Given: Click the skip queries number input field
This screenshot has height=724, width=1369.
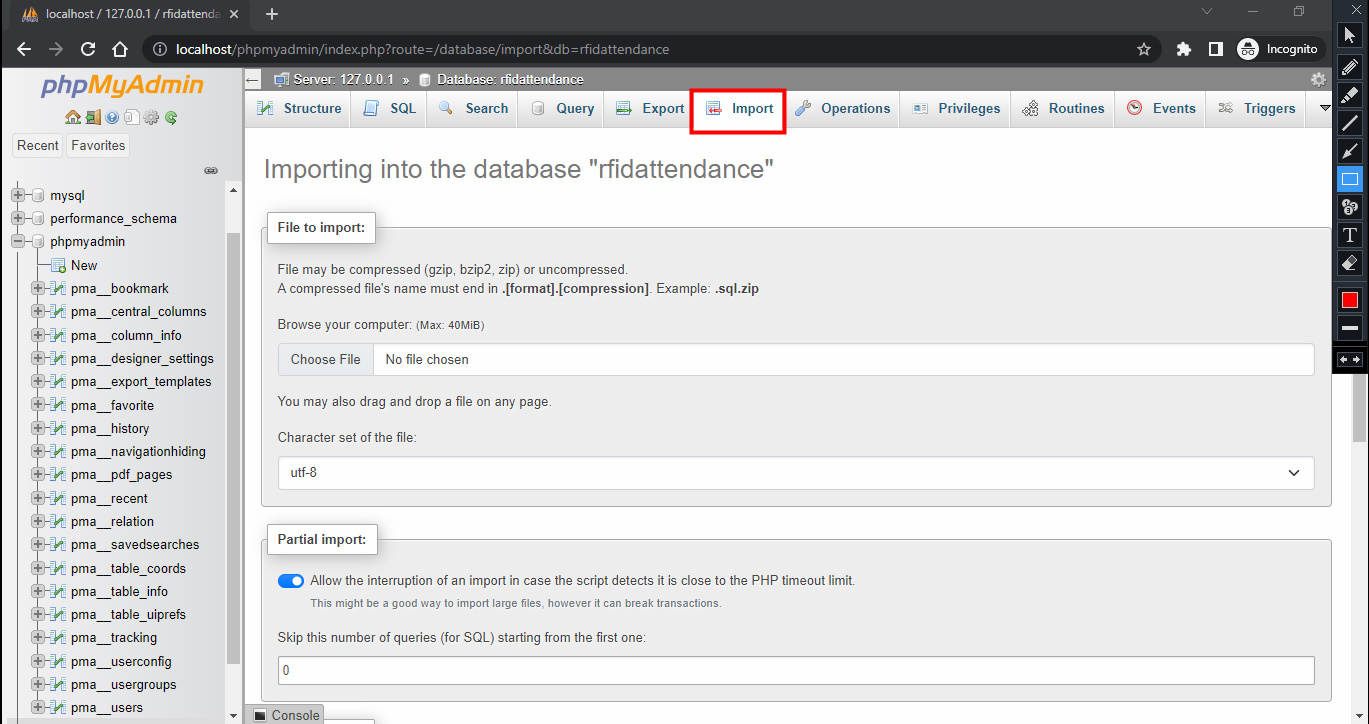Looking at the screenshot, I should (x=795, y=671).
